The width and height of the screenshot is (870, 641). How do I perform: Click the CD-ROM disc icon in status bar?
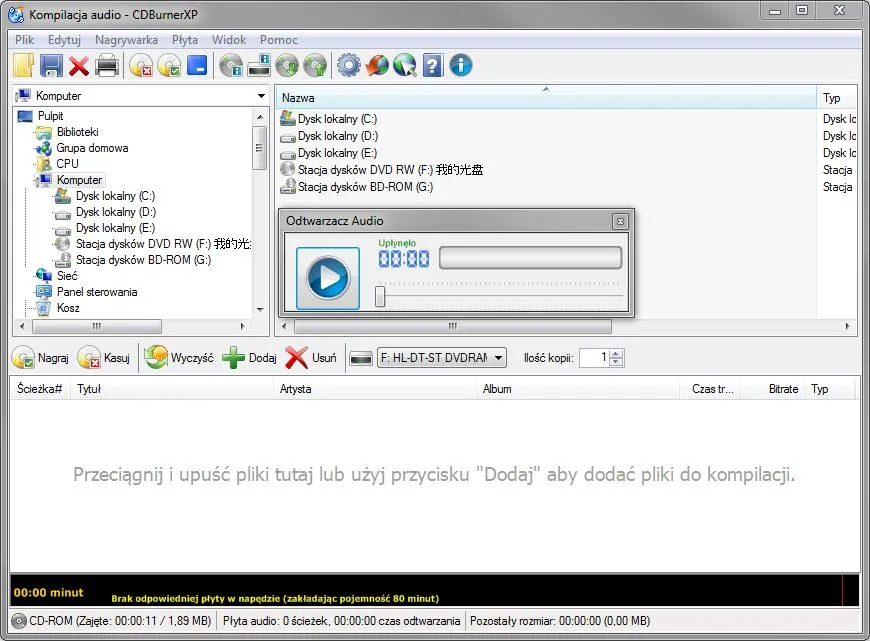[x=18, y=621]
